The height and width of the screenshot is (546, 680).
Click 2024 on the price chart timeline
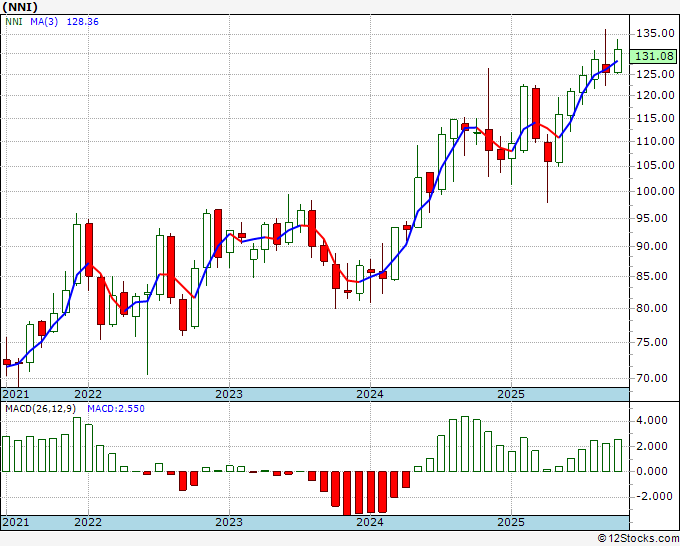pyautogui.click(x=370, y=394)
